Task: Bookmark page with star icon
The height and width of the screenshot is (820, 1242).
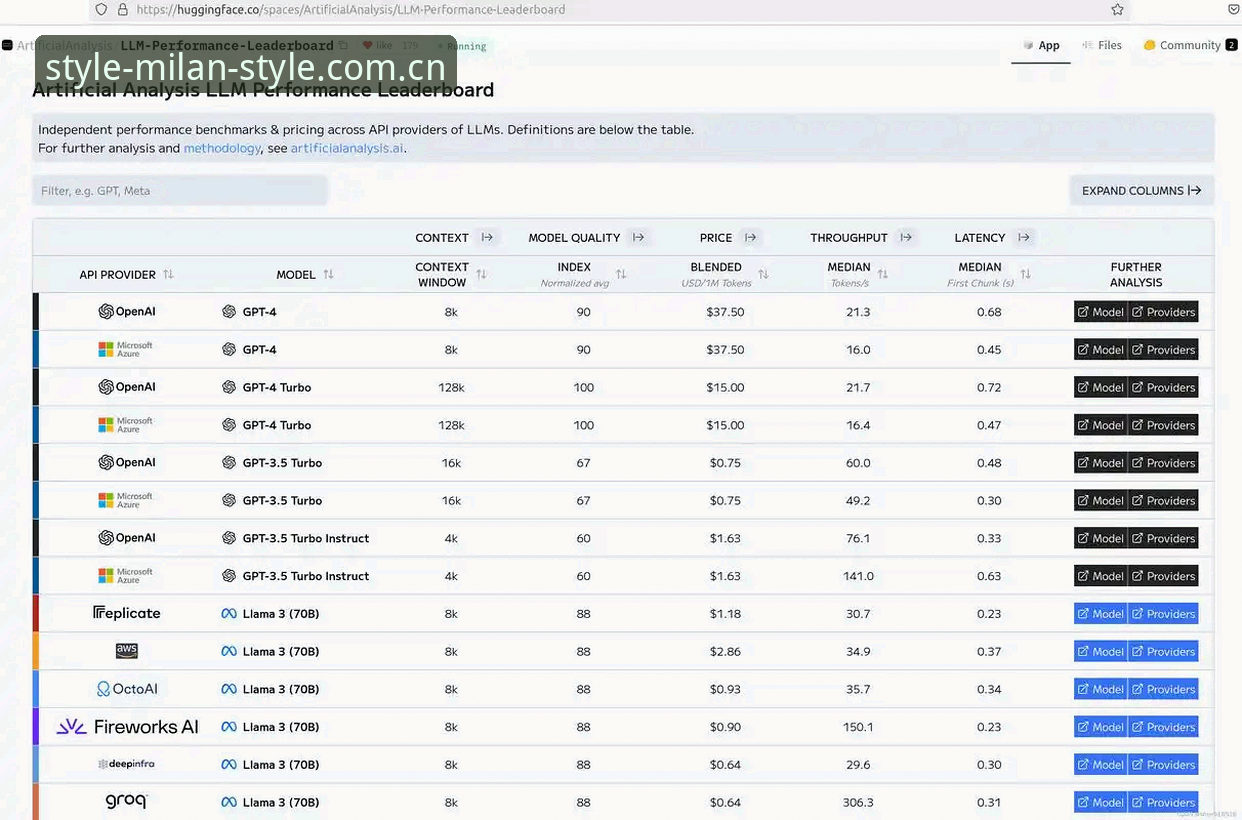Action: (x=1117, y=10)
